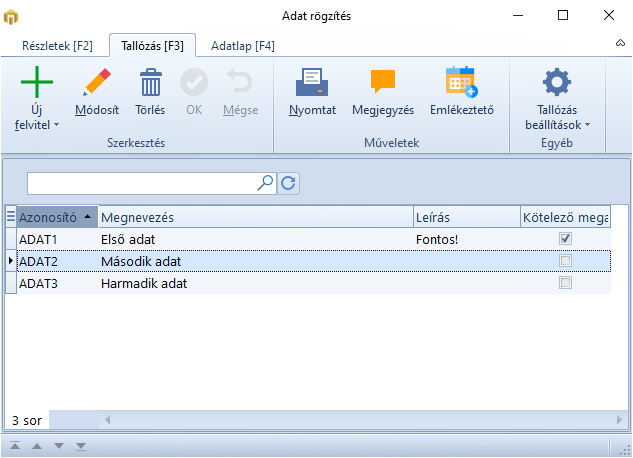The image size is (633, 458).
Task: Expand the Tallózás beállítások dropdown
Action: [557, 118]
